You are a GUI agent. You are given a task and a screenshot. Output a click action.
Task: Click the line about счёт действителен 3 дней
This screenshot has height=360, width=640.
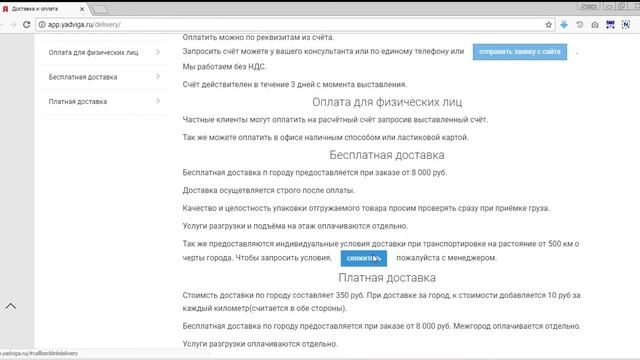(295, 84)
